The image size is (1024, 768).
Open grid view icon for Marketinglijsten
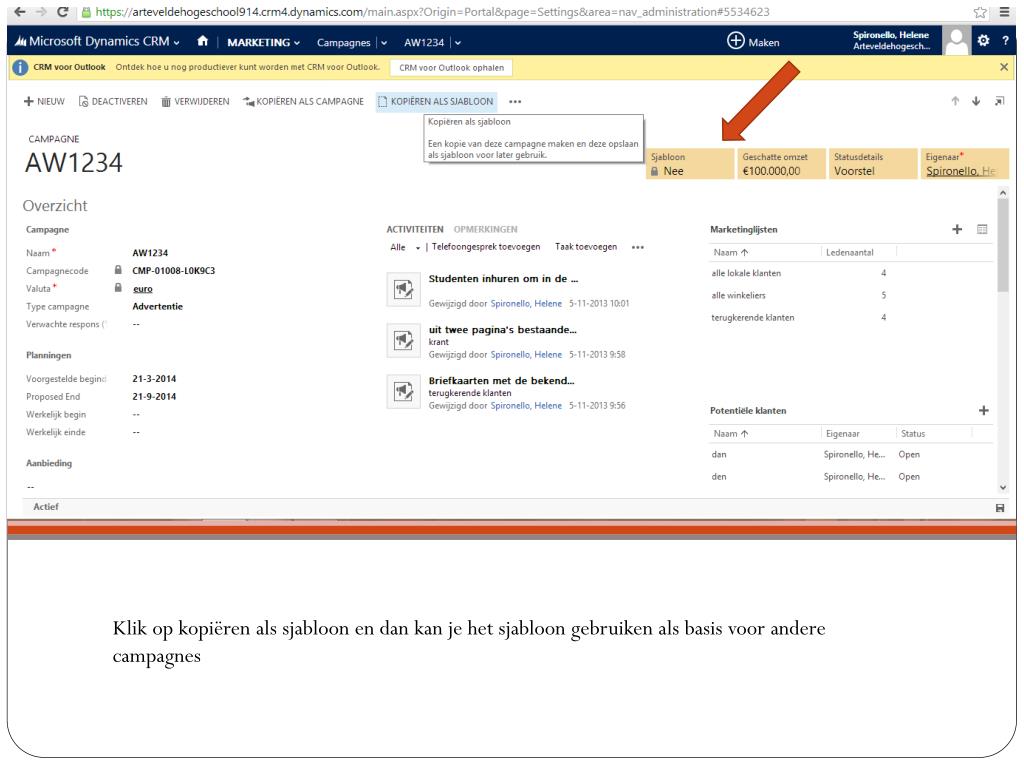tap(982, 230)
